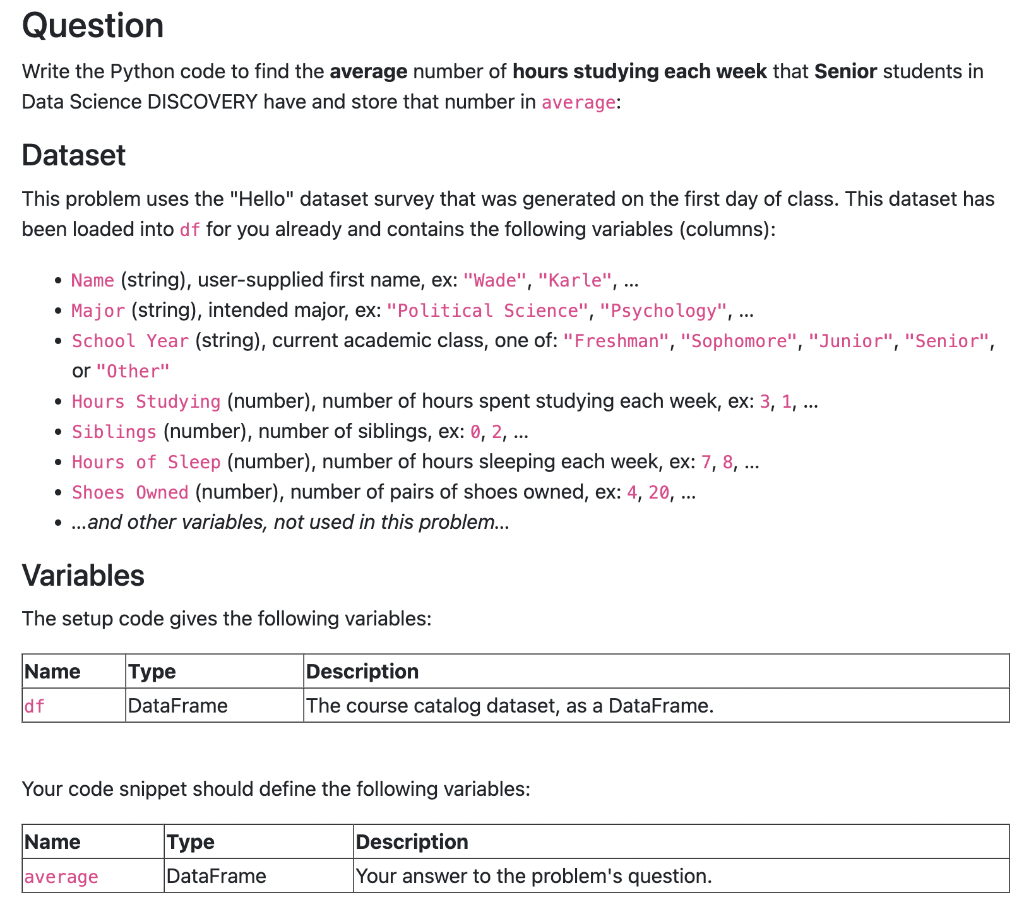This screenshot has width=1024, height=924.
Task: Select the "Name" variable in the bulleted list
Action: pos(92,281)
